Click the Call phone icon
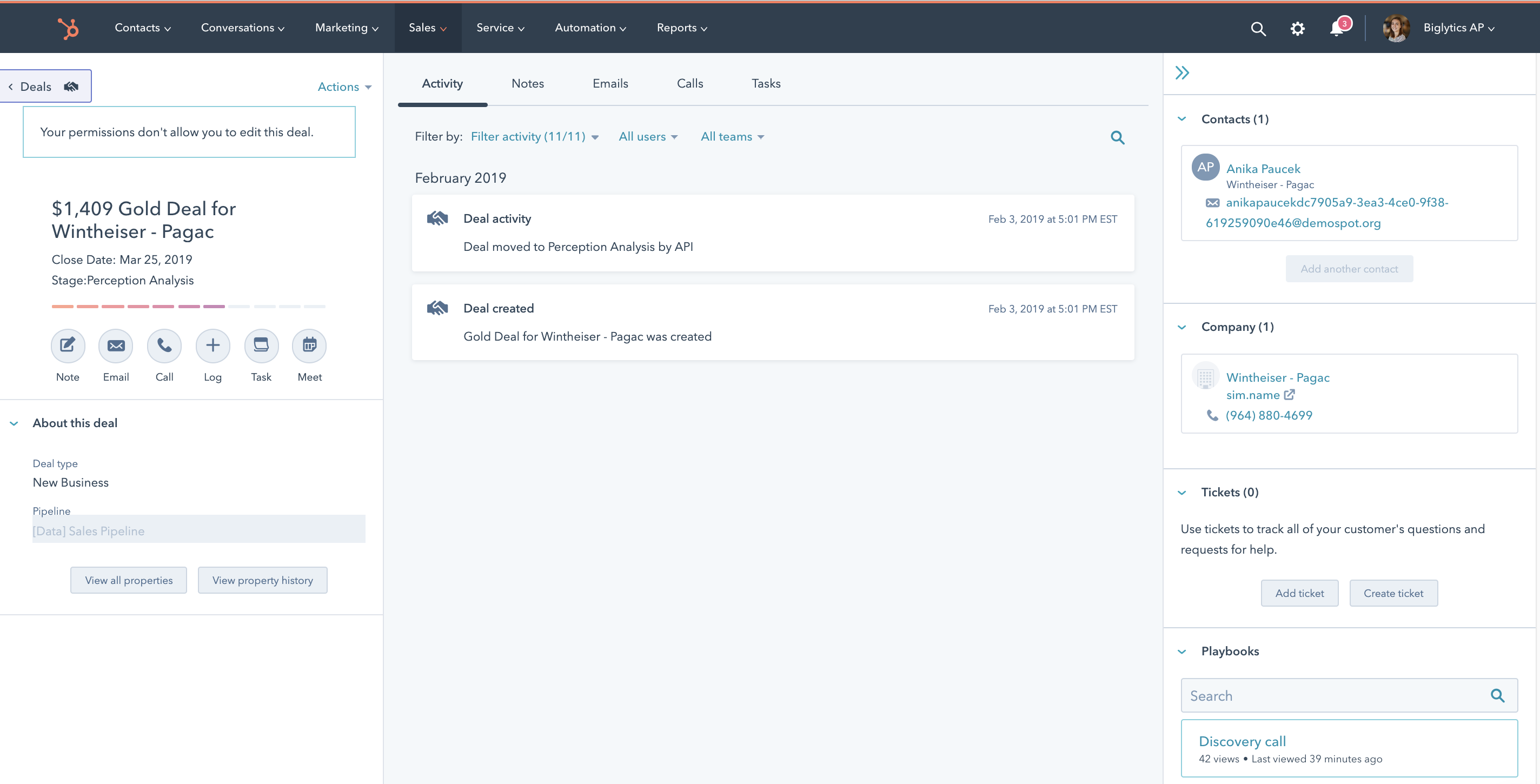 (x=164, y=346)
